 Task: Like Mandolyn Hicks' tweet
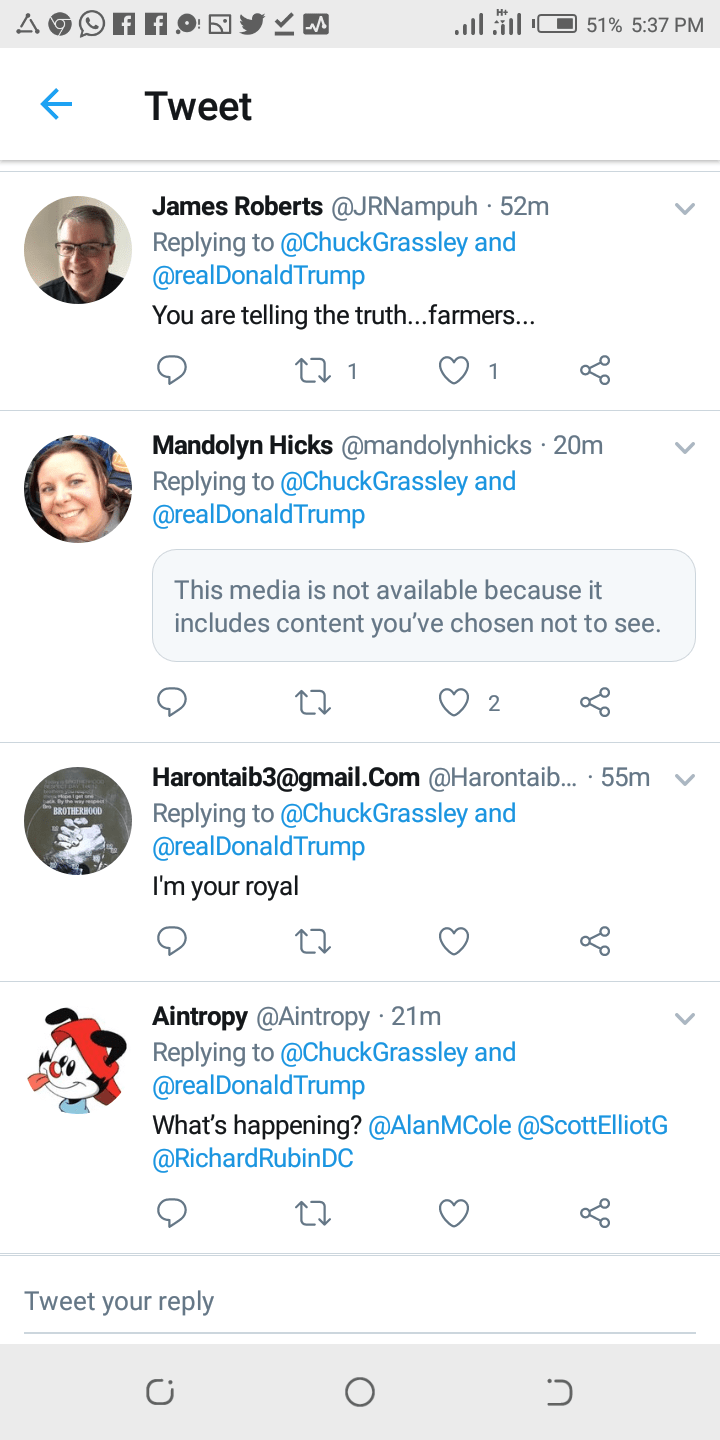tap(454, 703)
